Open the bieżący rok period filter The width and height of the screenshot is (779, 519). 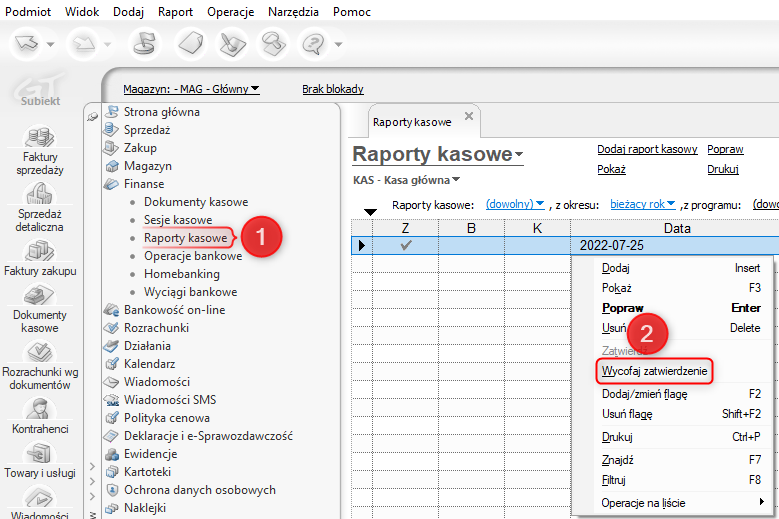[643, 204]
